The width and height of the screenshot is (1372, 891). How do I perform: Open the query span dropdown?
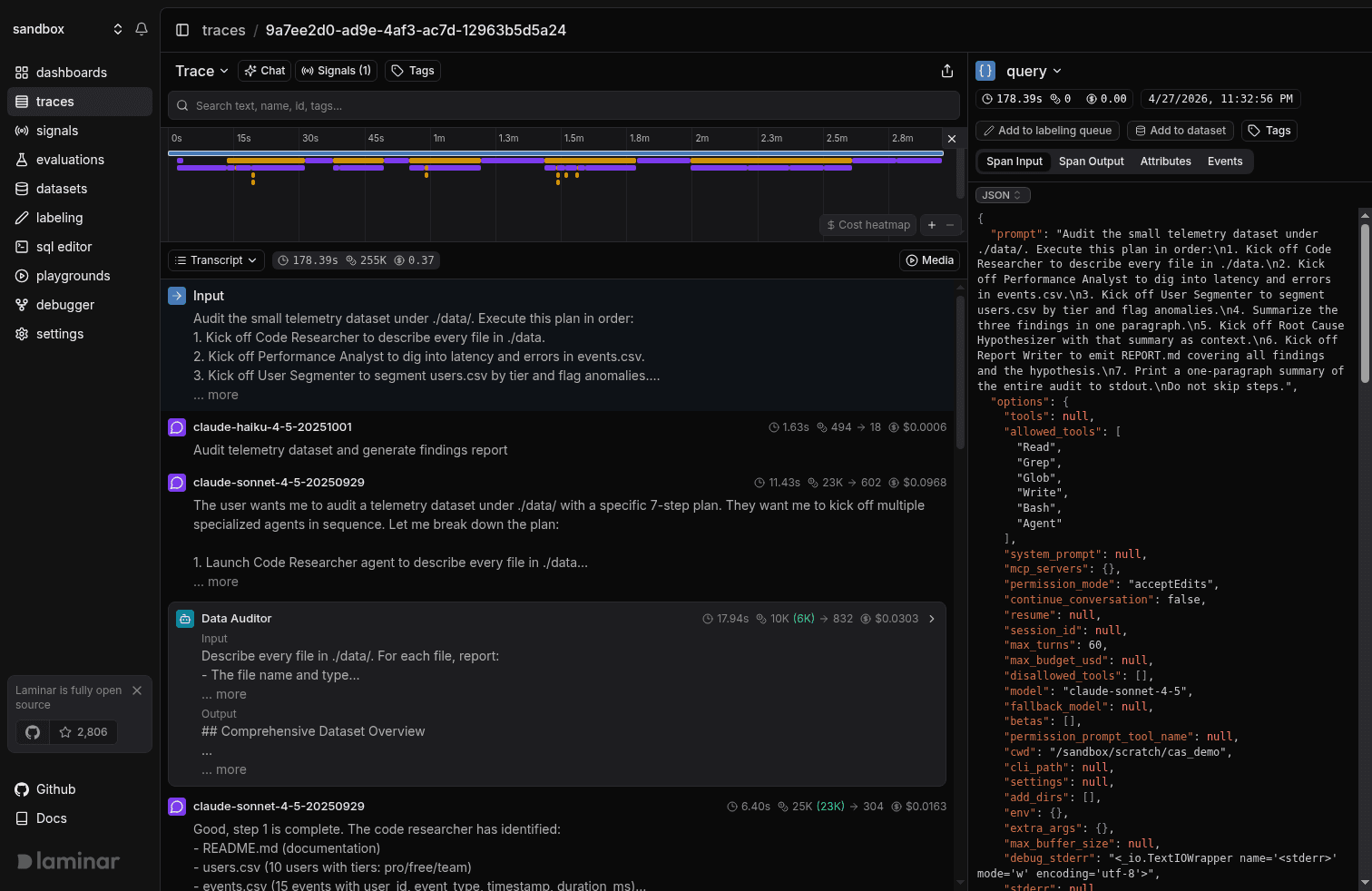click(1034, 71)
